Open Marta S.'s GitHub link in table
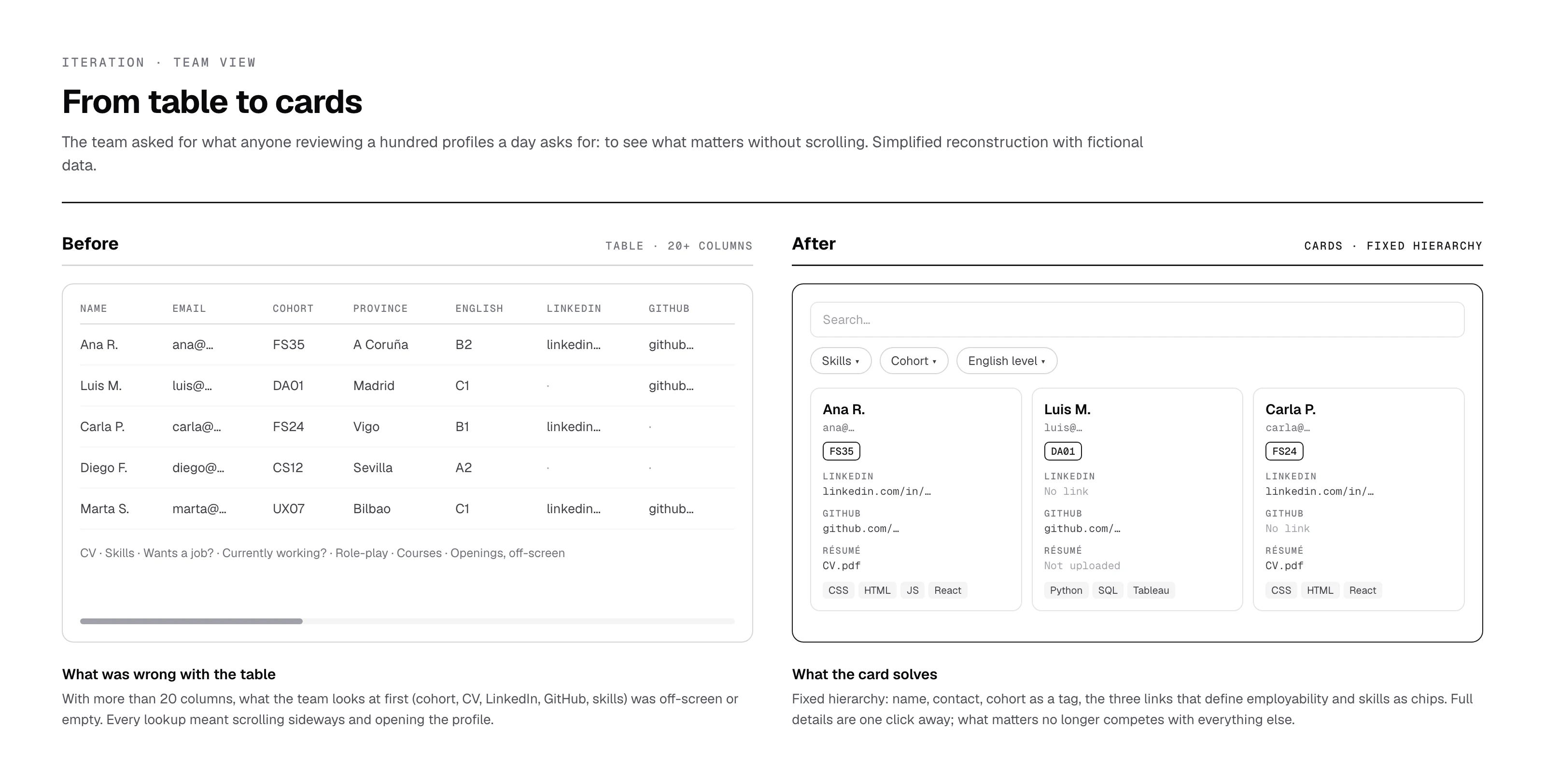Viewport: 1545px width, 784px height. coord(671,509)
